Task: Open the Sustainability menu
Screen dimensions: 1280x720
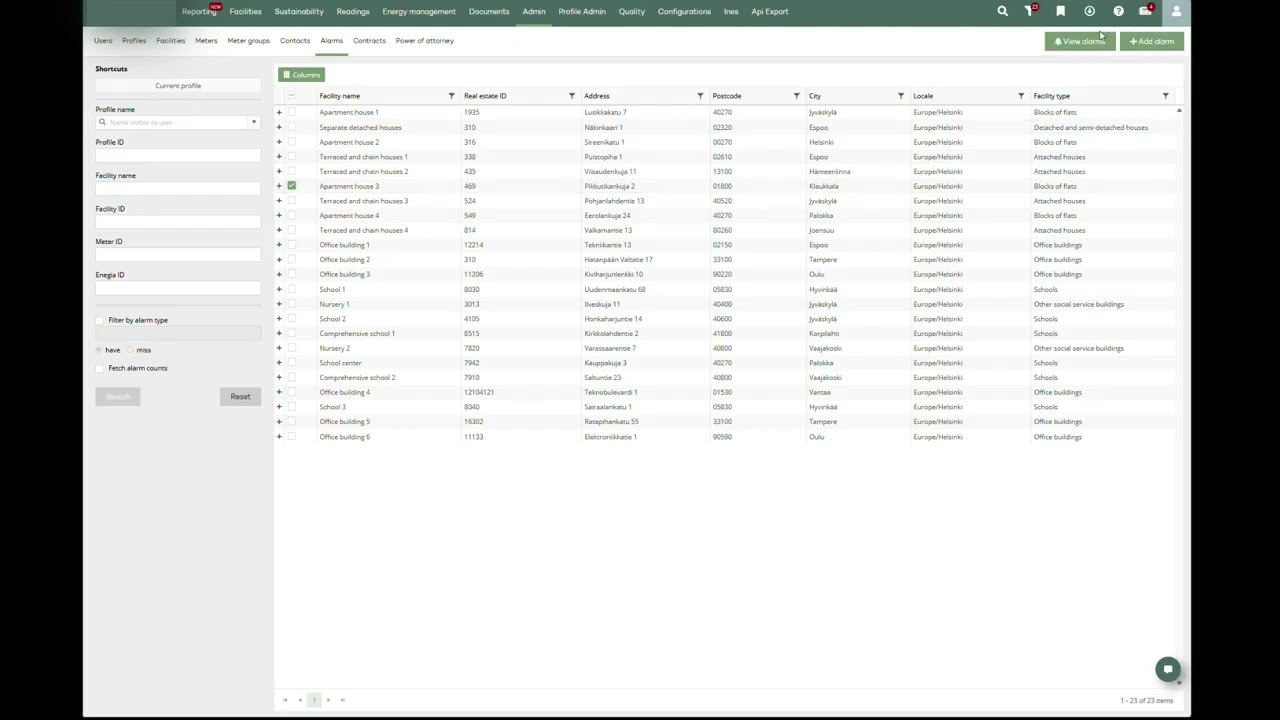Action: (x=299, y=11)
